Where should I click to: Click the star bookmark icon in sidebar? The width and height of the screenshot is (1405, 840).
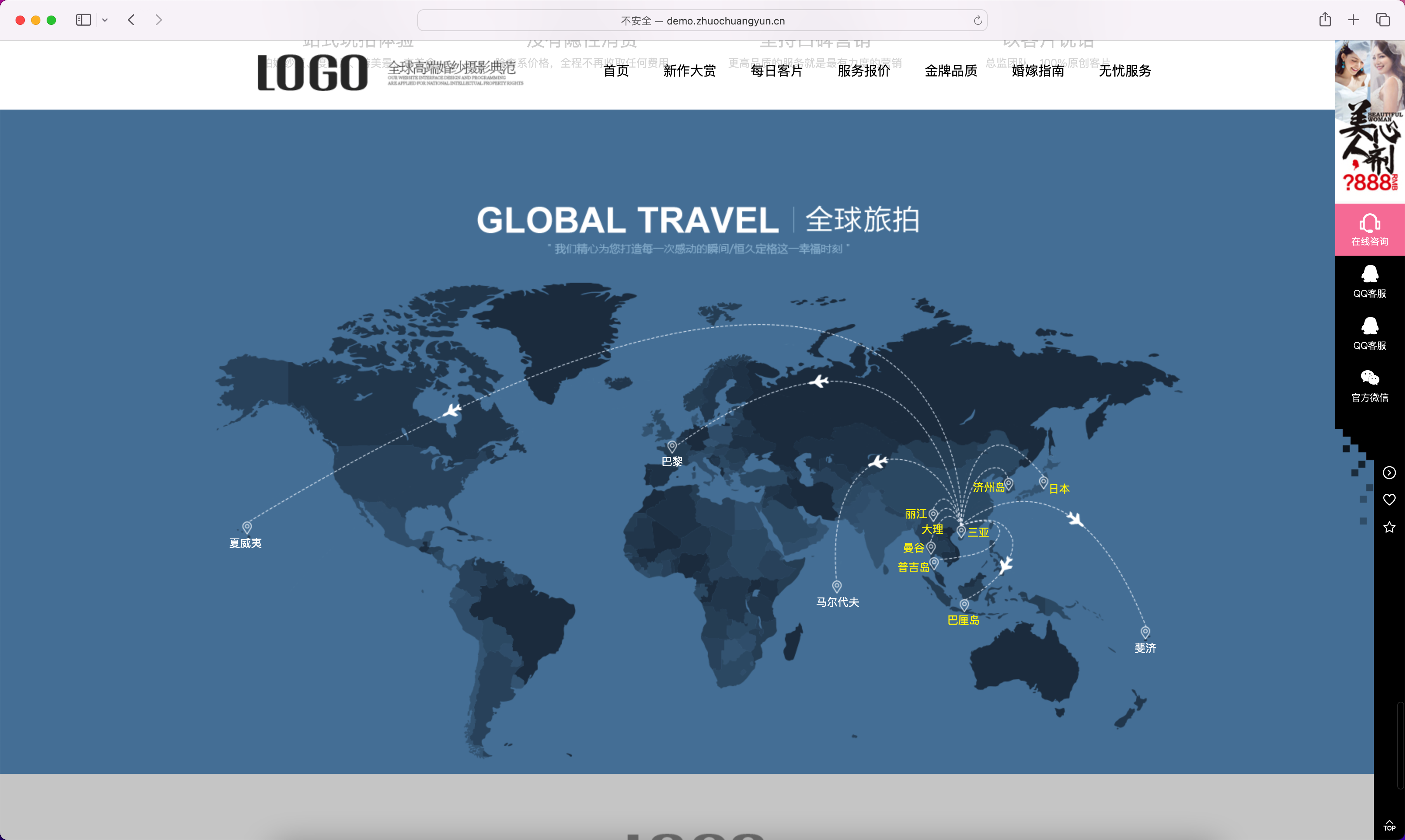(1389, 527)
